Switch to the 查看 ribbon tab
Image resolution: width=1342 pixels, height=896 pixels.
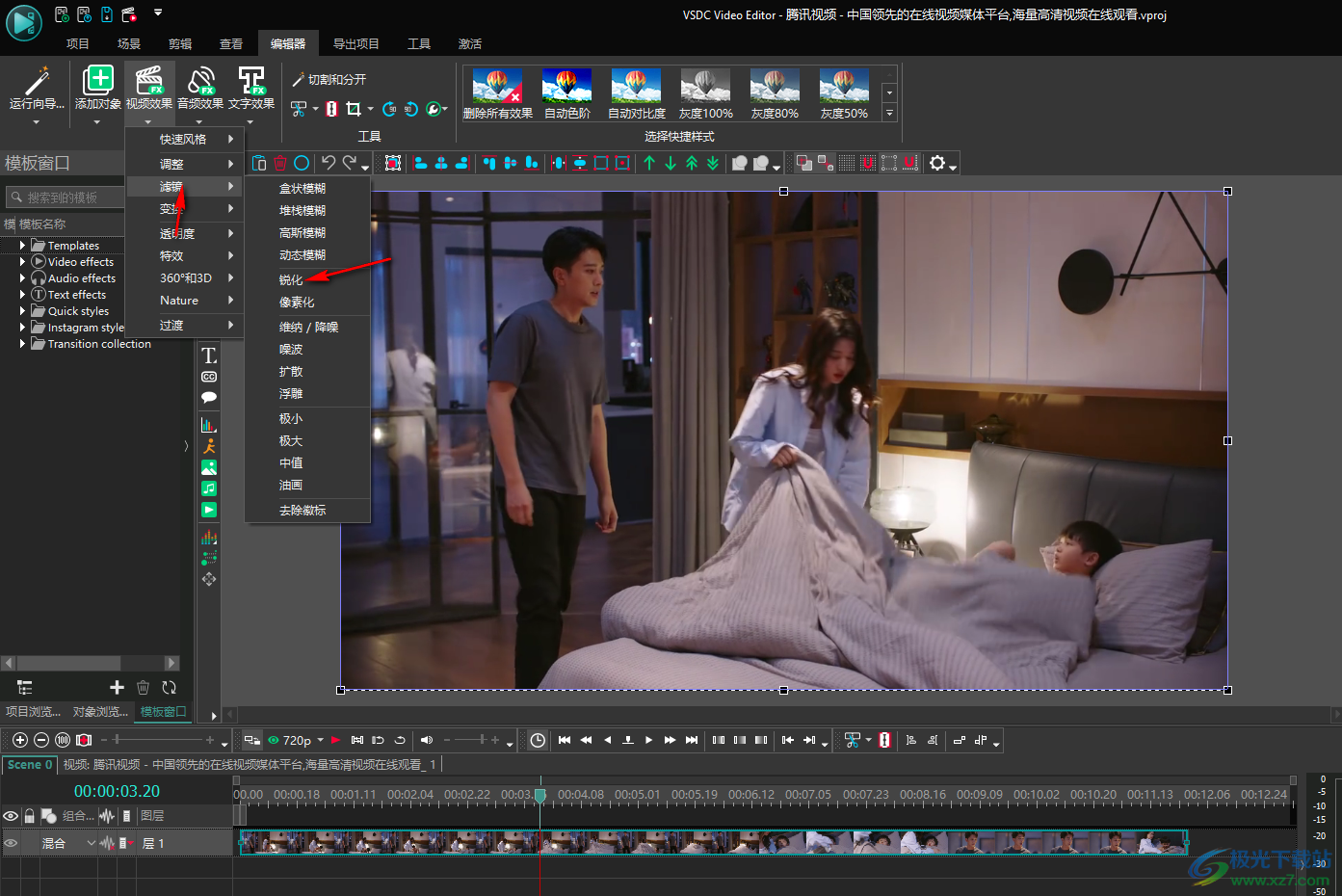click(231, 44)
